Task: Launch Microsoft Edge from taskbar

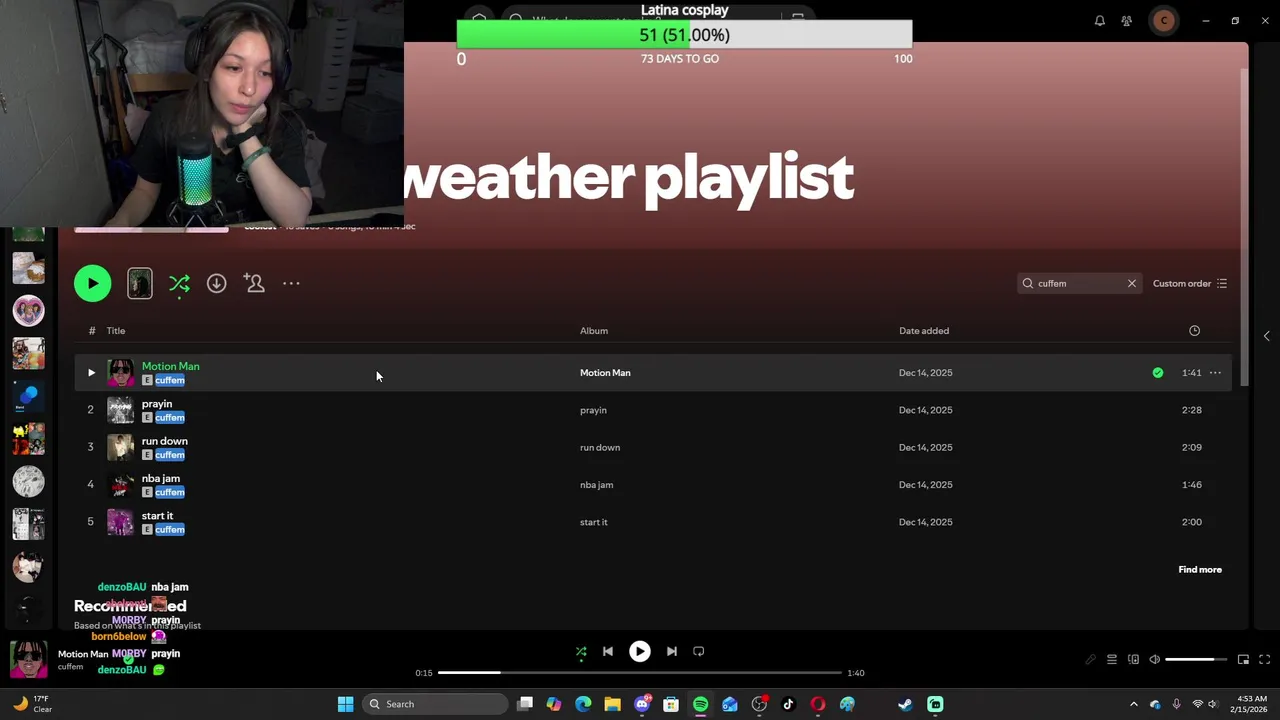Action: (583, 704)
